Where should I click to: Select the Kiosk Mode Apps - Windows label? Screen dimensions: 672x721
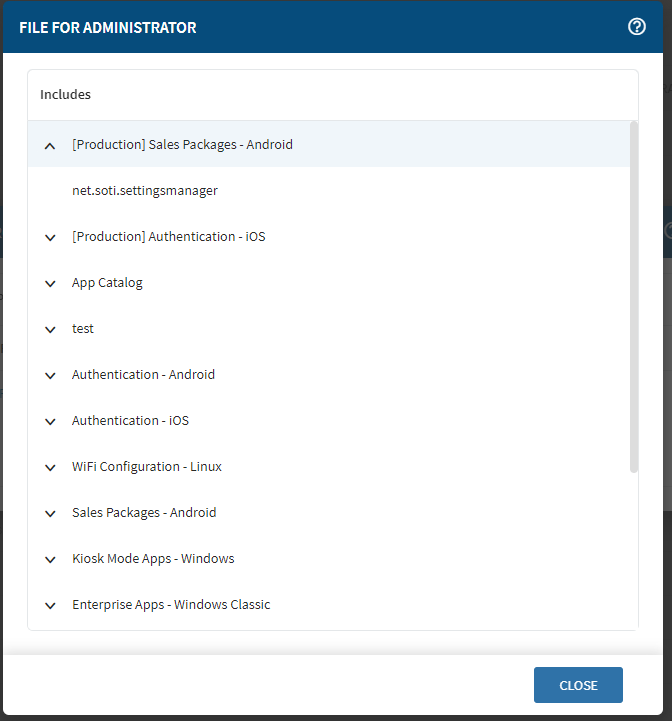(153, 559)
